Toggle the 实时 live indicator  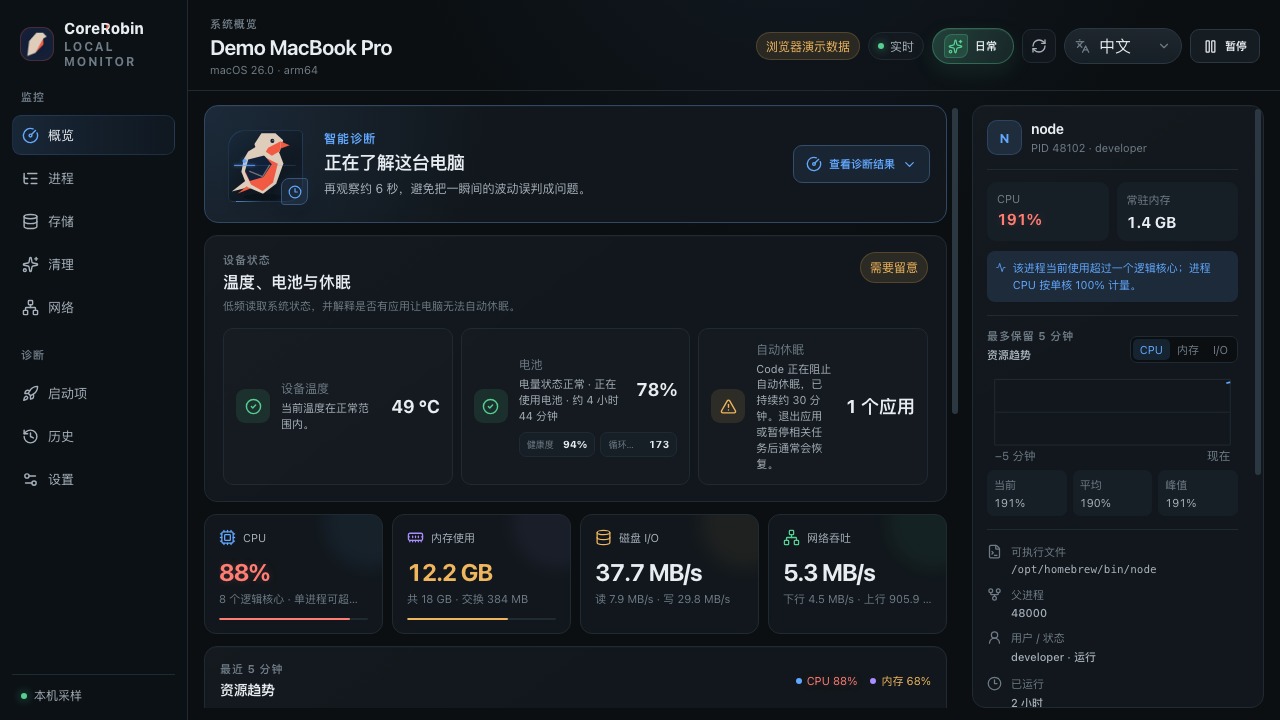895,46
